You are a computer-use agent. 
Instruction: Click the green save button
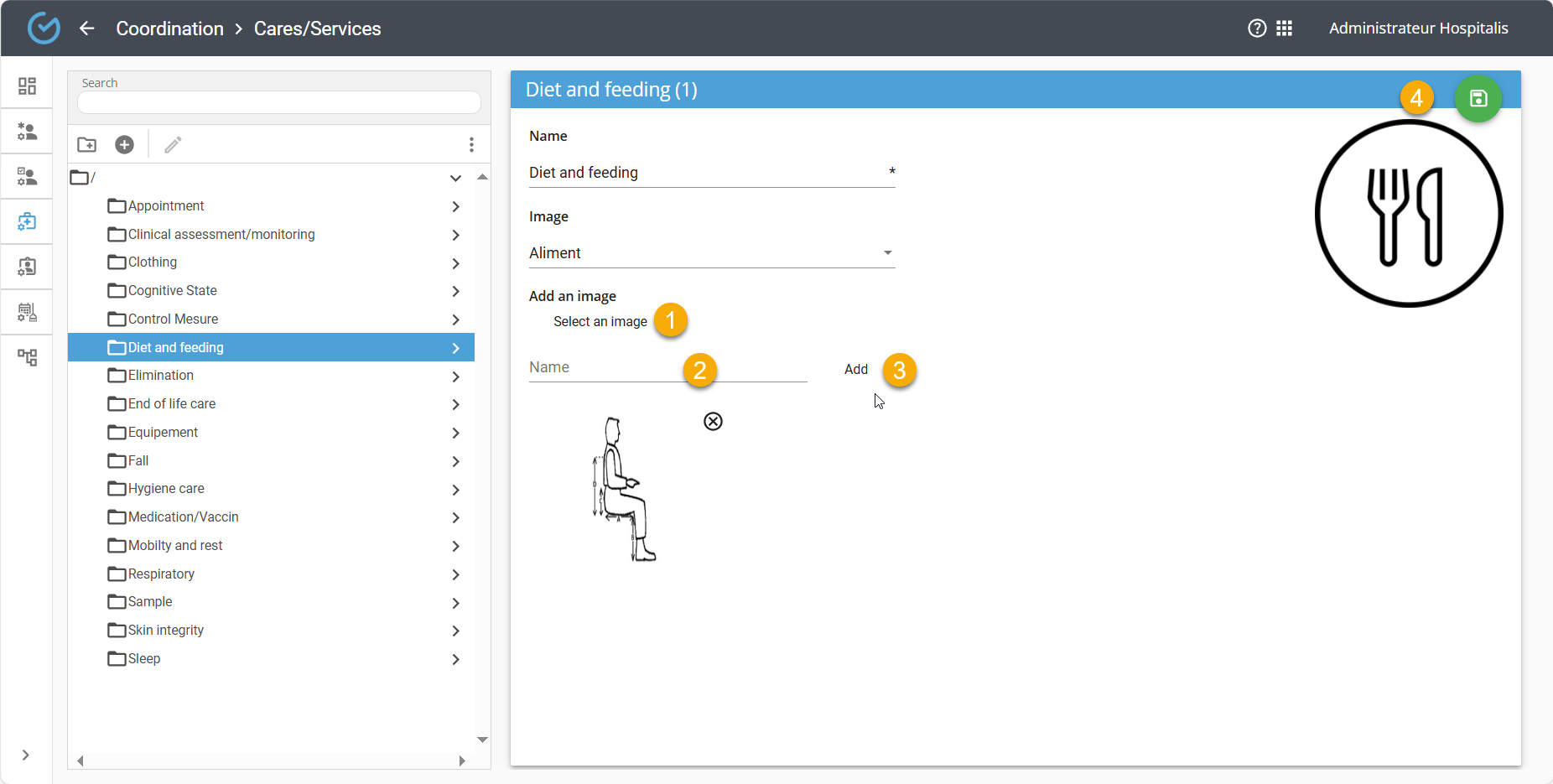pyautogui.click(x=1478, y=99)
